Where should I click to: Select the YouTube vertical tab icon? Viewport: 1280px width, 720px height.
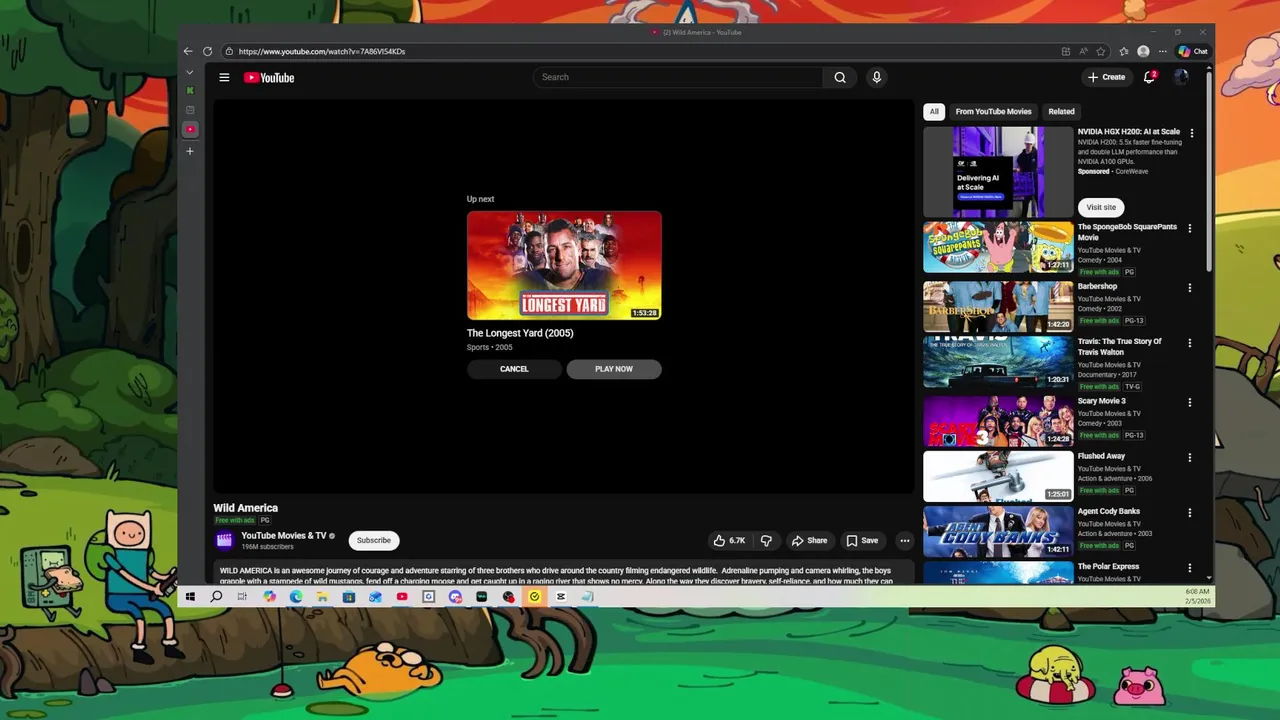[x=190, y=129]
